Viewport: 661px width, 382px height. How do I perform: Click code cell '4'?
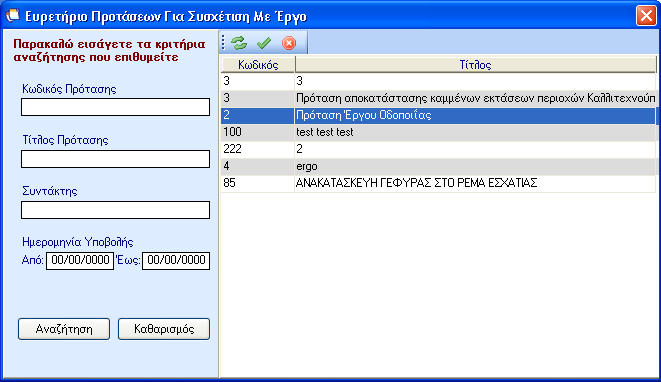click(258, 167)
